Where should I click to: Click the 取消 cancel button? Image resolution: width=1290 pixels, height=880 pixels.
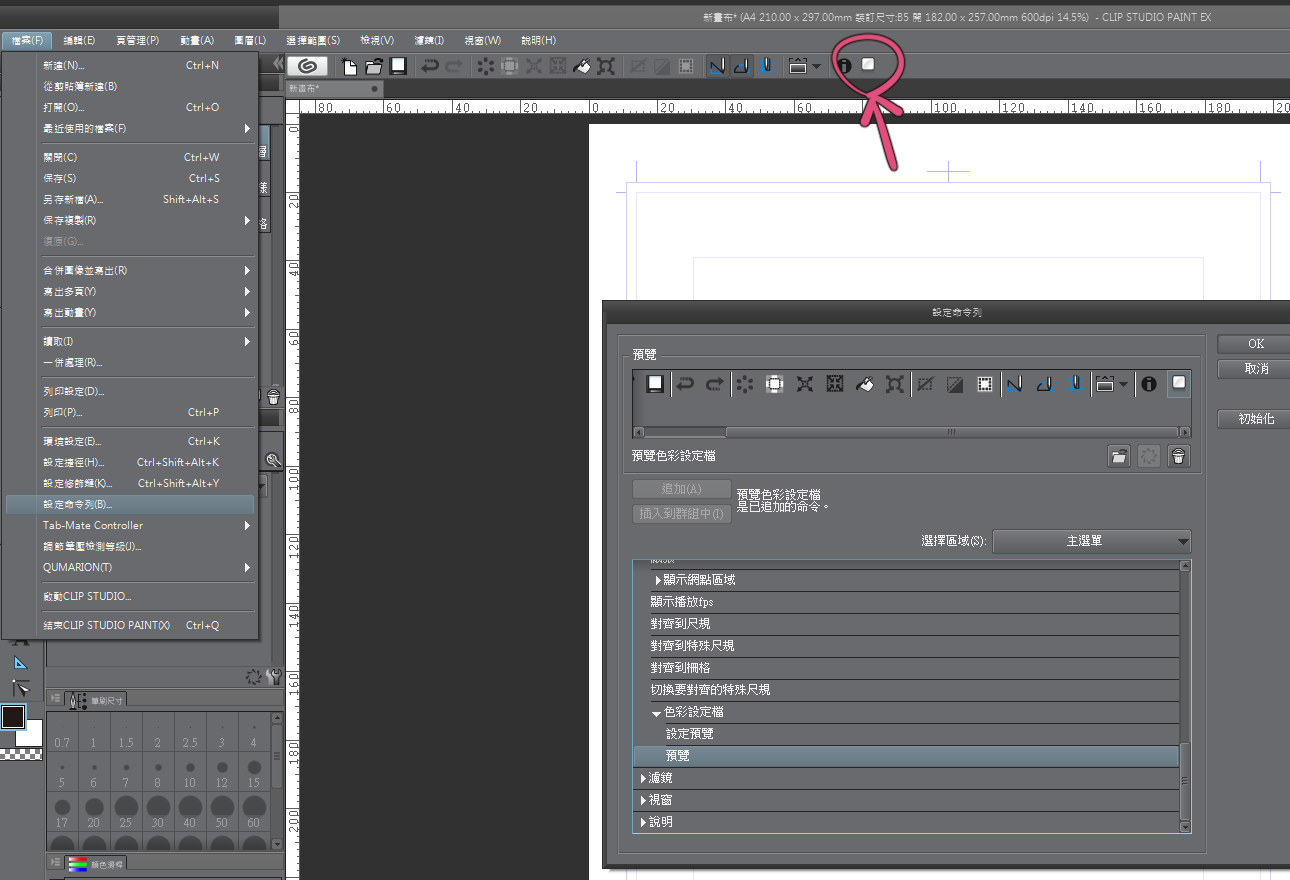pyautogui.click(x=1255, y=369)
